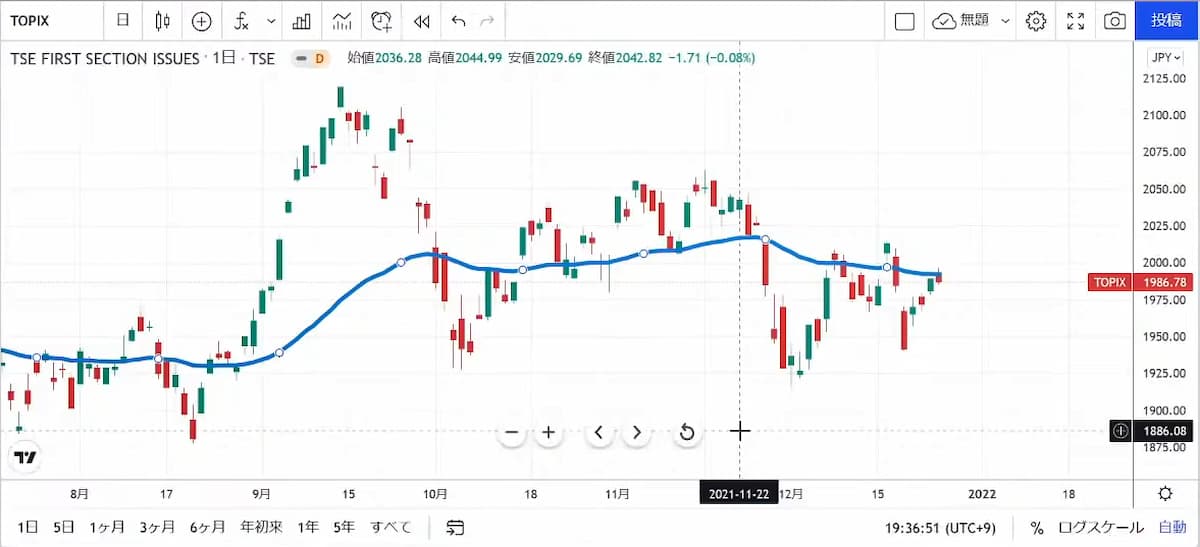Expand the indicator favorites chevron beside fx
The height and width of the screenshot is (547, 1200).
272,20
